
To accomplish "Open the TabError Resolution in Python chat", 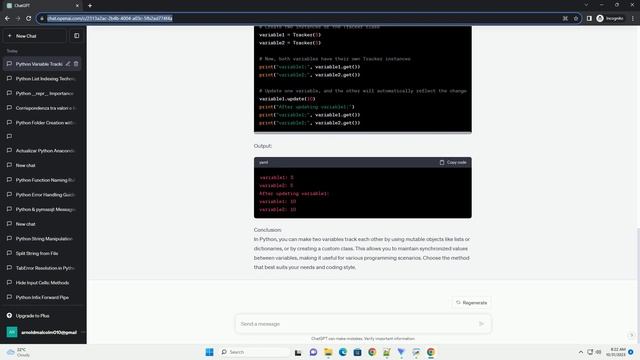I will (x=42, y=268).
